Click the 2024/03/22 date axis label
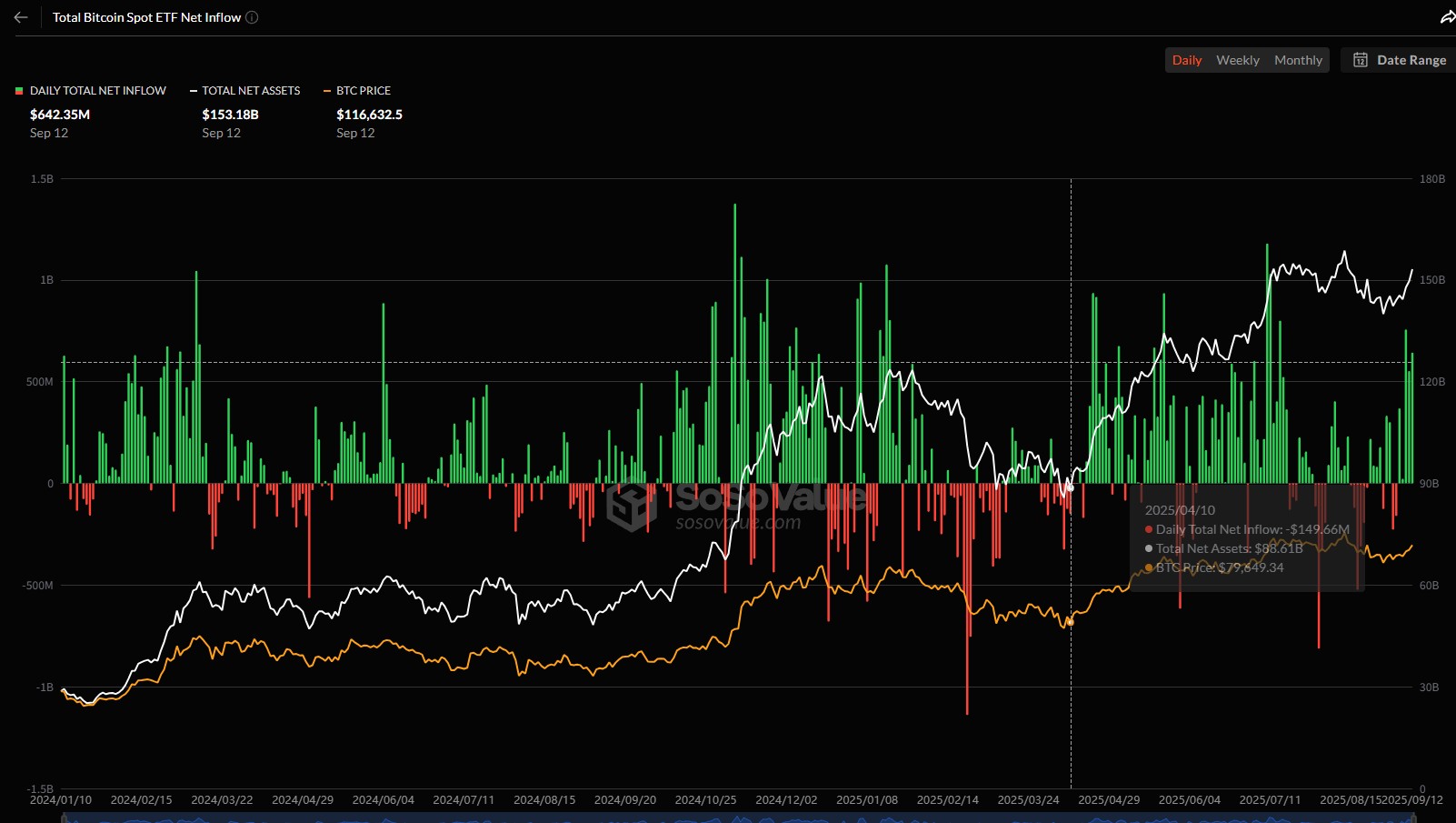Screen dimensions: 1456x823 (222, 800)
